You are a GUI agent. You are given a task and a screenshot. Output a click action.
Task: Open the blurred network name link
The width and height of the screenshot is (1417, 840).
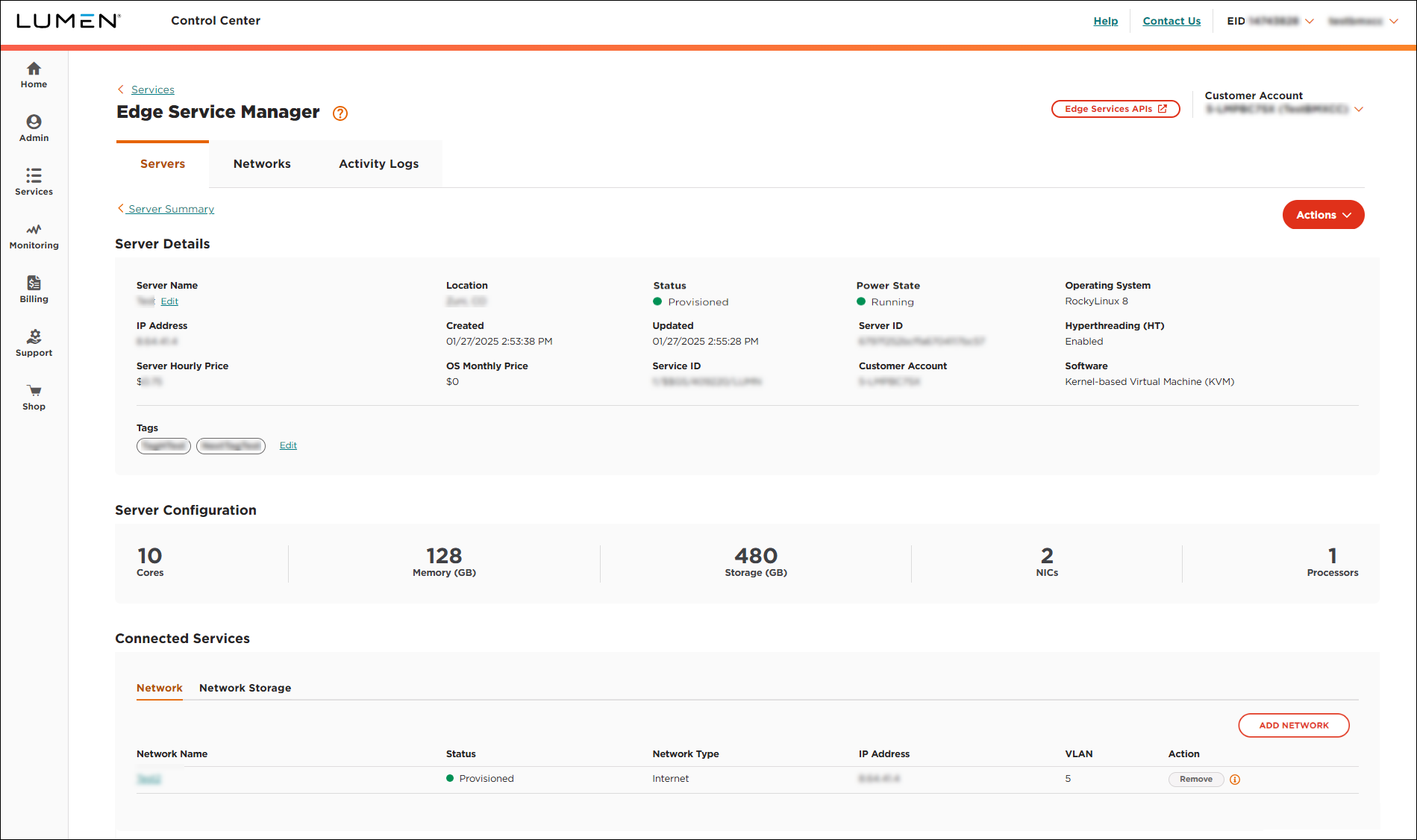149,779
